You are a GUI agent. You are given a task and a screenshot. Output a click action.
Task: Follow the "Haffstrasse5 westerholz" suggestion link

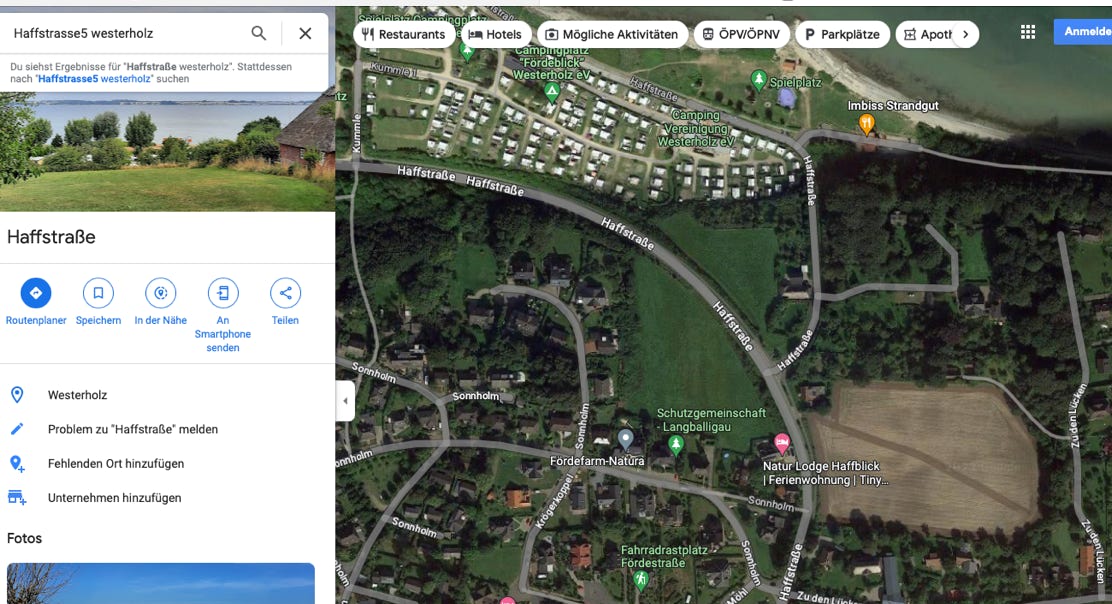tap(94, 79)
